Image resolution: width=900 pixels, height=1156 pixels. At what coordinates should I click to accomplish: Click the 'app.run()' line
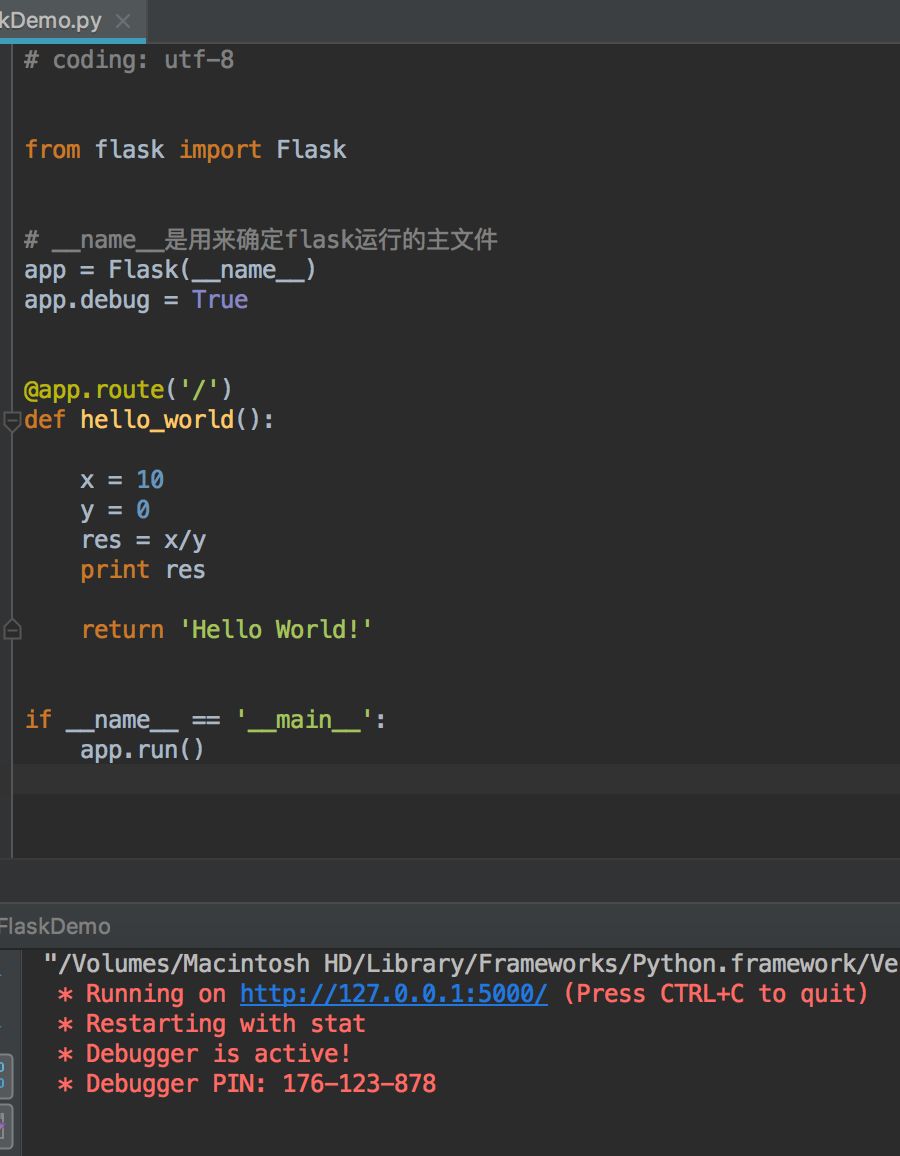pos(142,750)
